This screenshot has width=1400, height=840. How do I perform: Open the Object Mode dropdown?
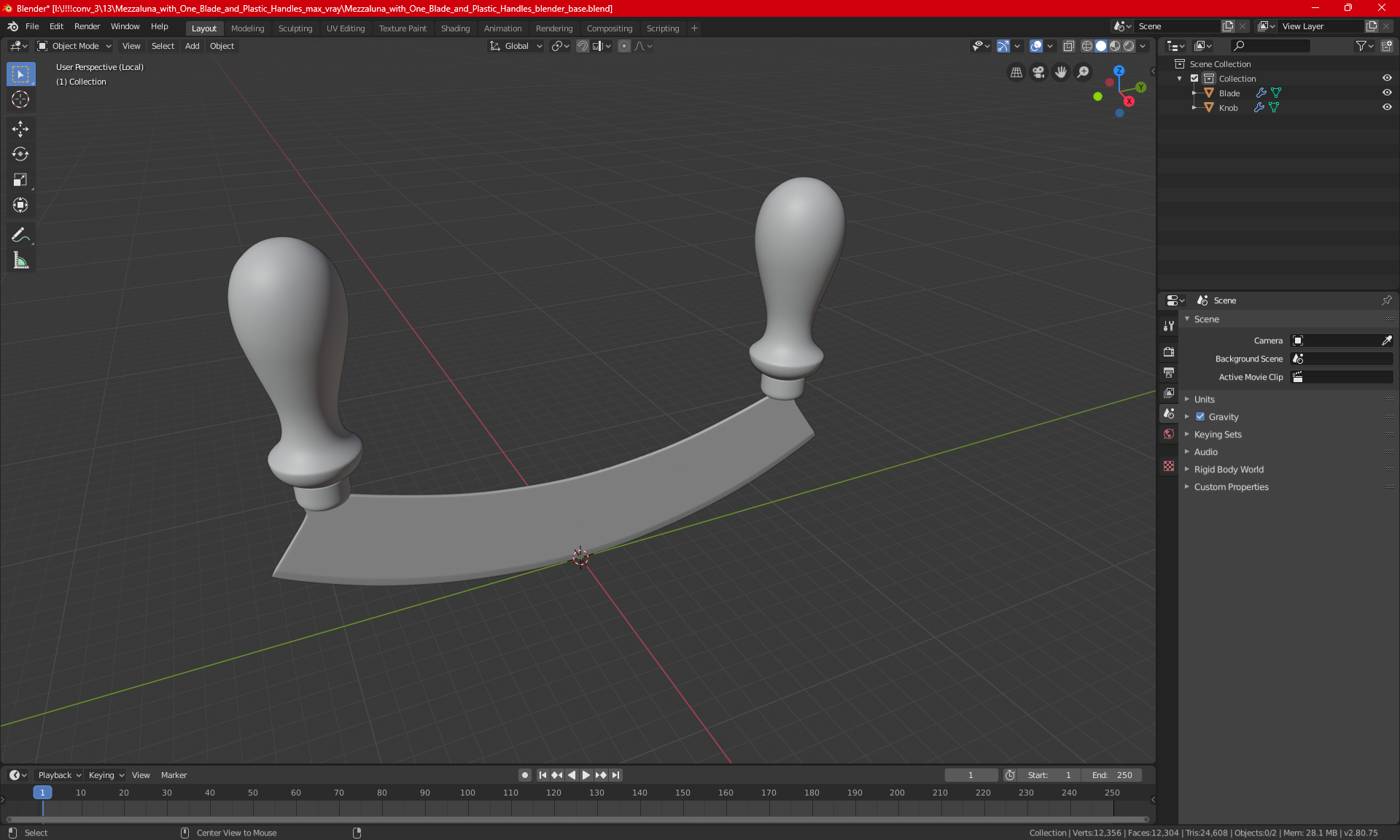[74, 46]
